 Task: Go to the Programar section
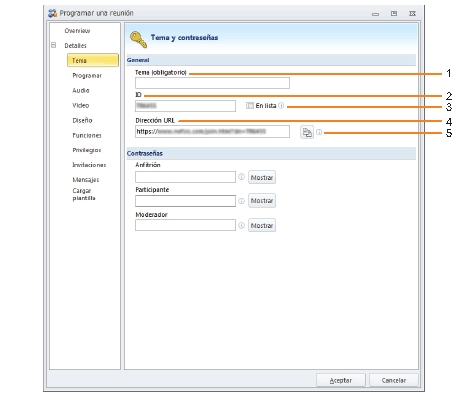(87, 76)
